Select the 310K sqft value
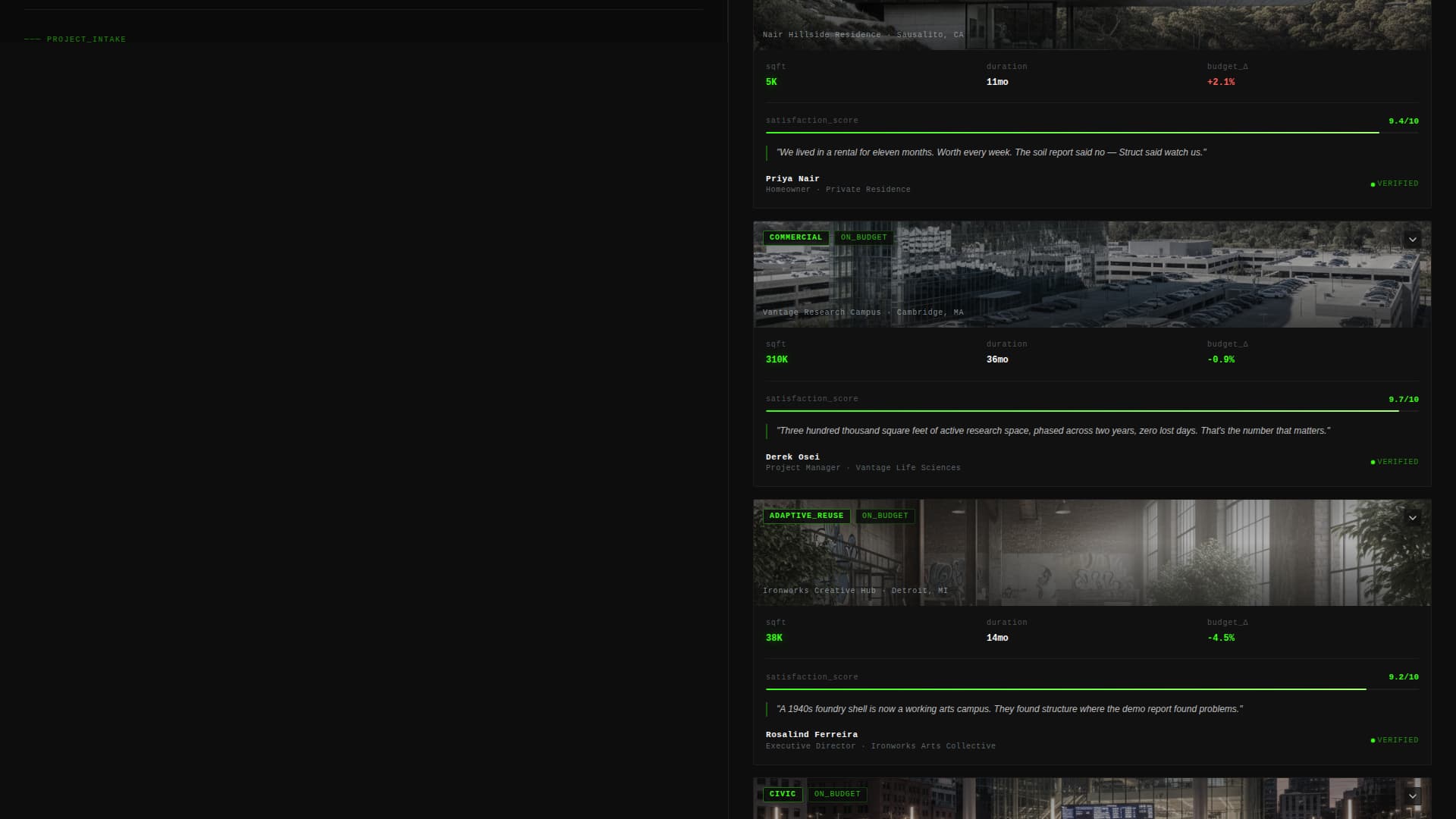Image resolution: width=1456 pixels, height=819 pixels. click(x=777, y=359)
